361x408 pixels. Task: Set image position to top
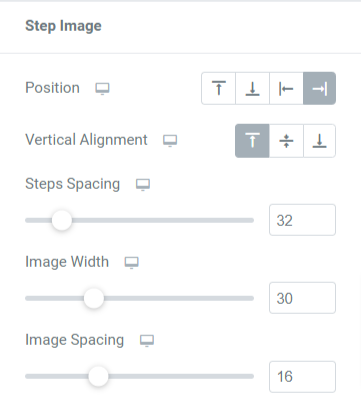tap(219, 88)
